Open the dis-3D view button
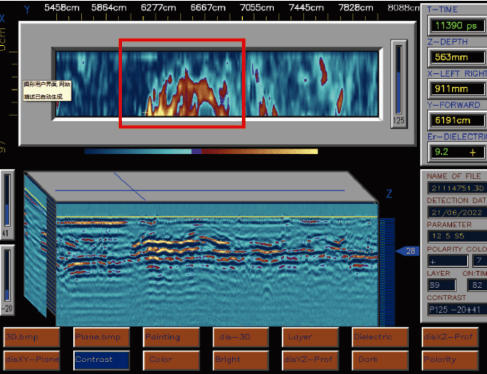487x374 pixels. click(241, 337)
